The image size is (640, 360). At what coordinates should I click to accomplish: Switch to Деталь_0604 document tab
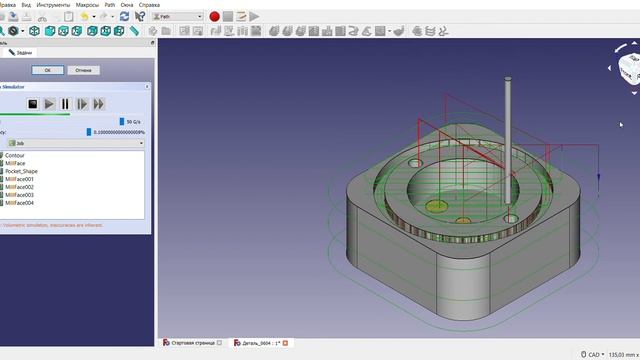261,343
